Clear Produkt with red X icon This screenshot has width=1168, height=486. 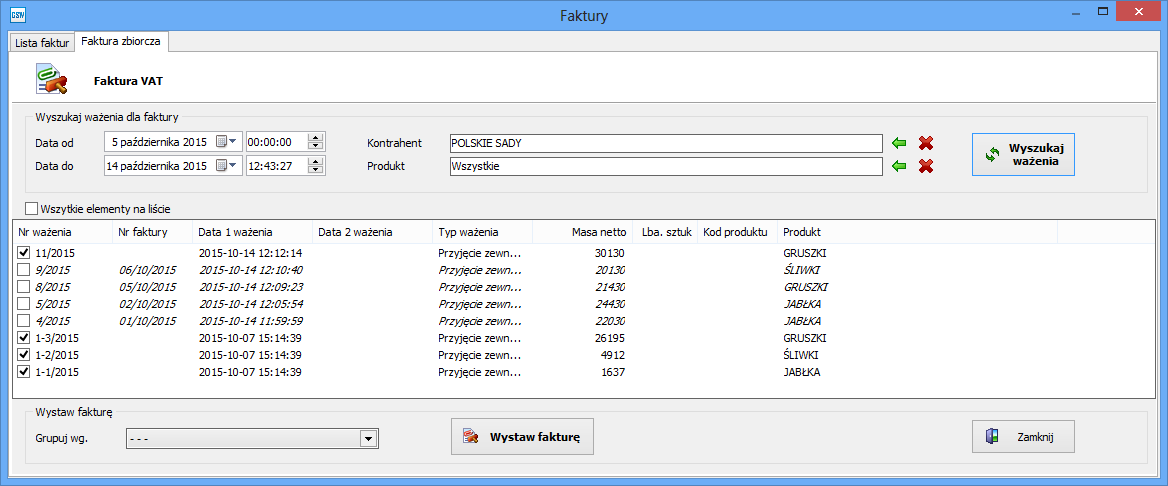click(x=926, y=166)
